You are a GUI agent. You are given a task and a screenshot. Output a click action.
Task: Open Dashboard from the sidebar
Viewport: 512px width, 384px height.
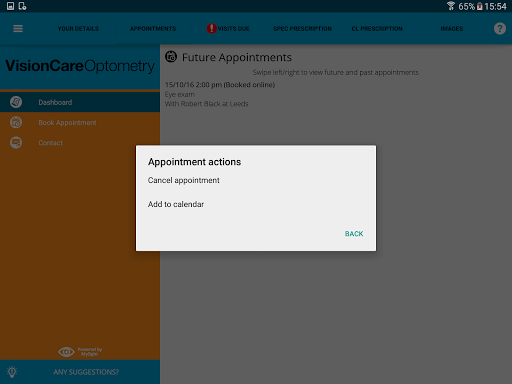[x=80, y=102]
